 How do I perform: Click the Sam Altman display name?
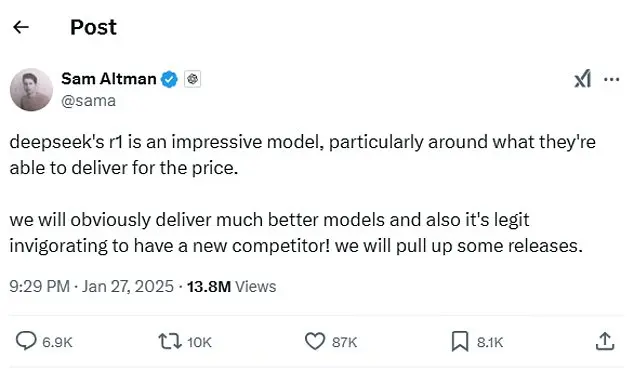click(109, 78)
